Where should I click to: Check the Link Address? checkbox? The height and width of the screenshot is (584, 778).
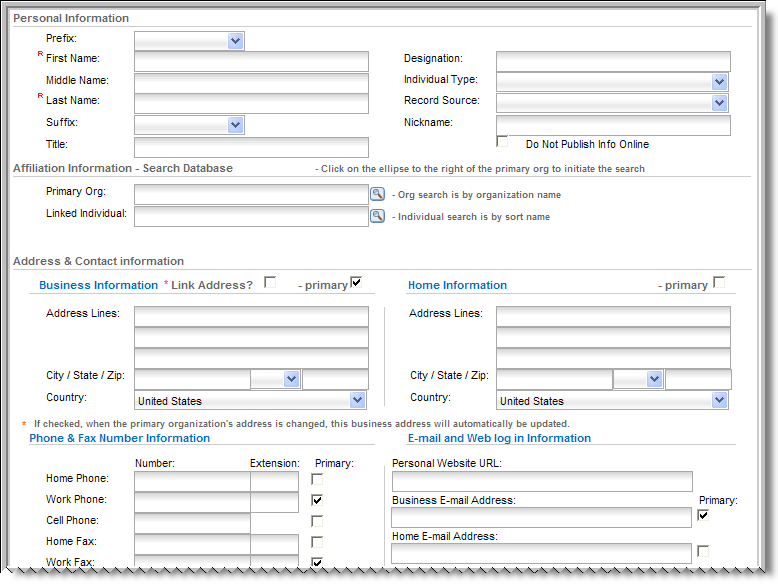pyautogui.click(x=270, y=282)
